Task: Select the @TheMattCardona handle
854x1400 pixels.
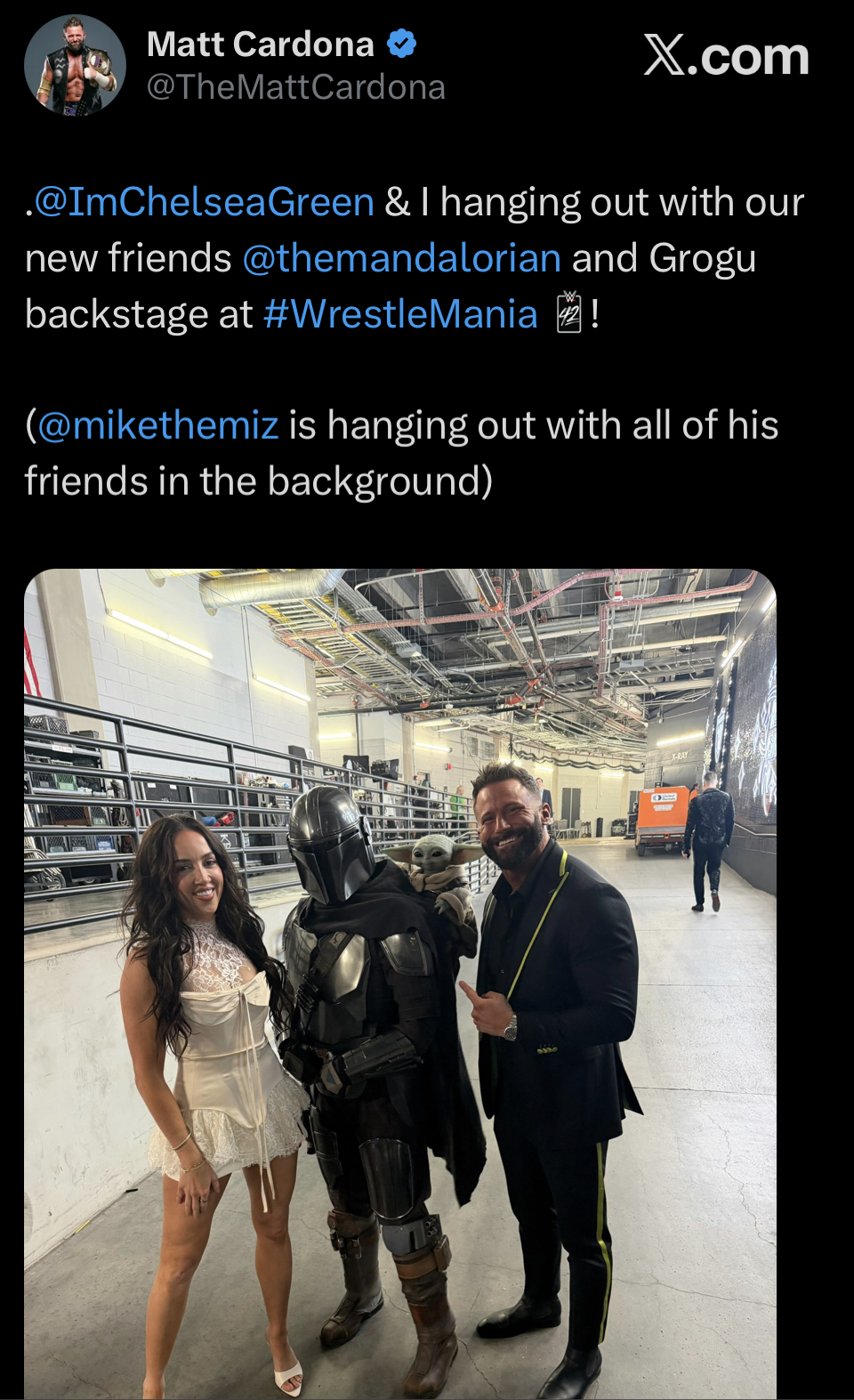Action: tap(295, 87)
